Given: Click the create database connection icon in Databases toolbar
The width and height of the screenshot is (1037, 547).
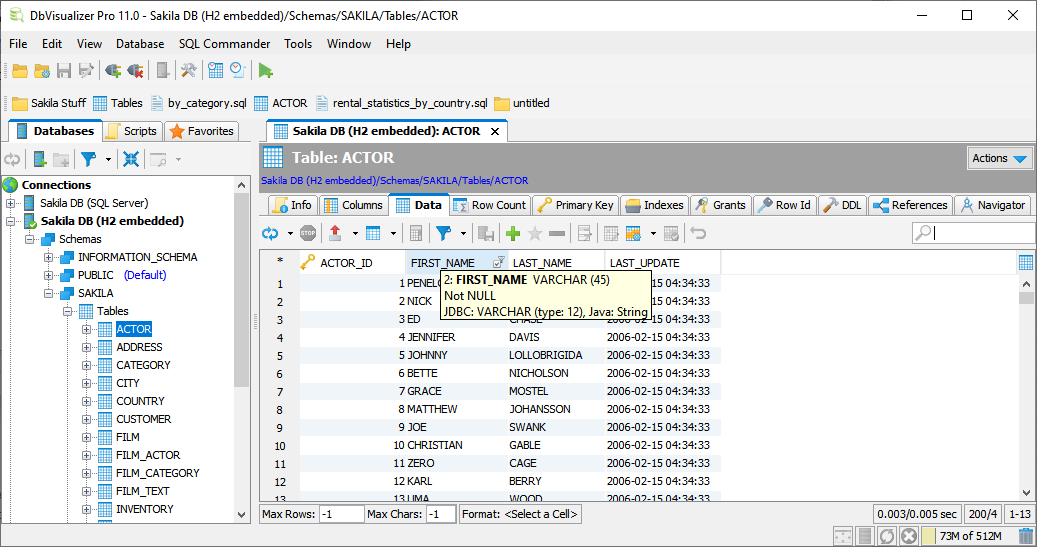Looking at the screenshot, I should coord(40,159).
